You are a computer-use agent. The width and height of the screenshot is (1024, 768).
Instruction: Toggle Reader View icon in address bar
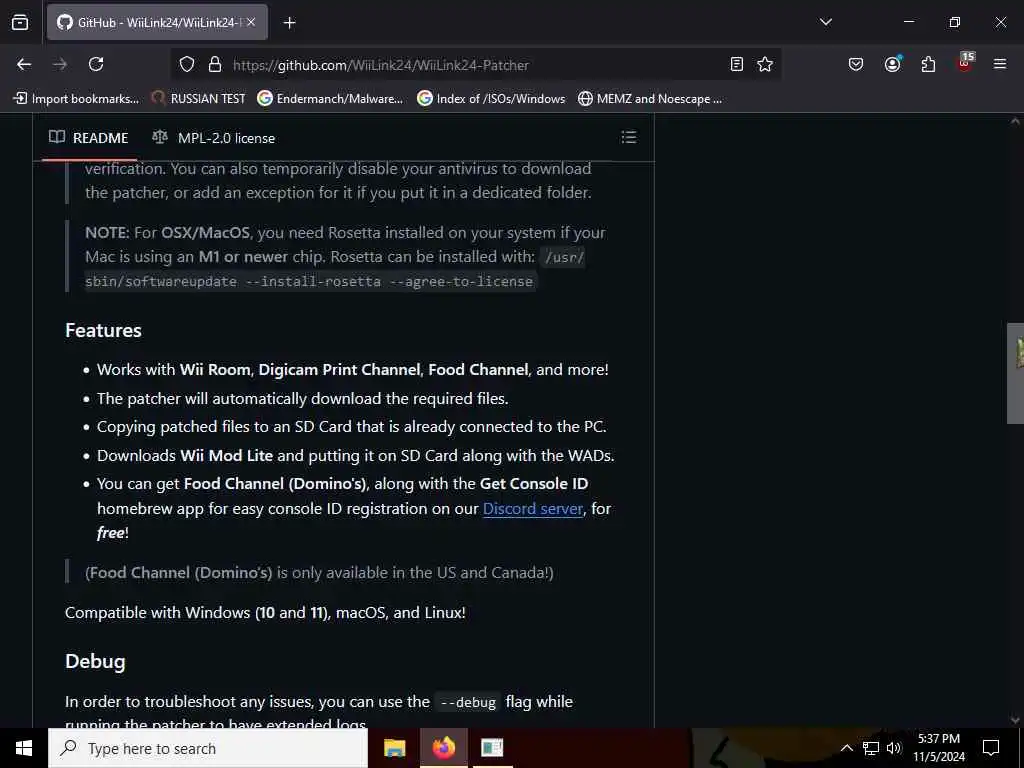coord(737,64)
